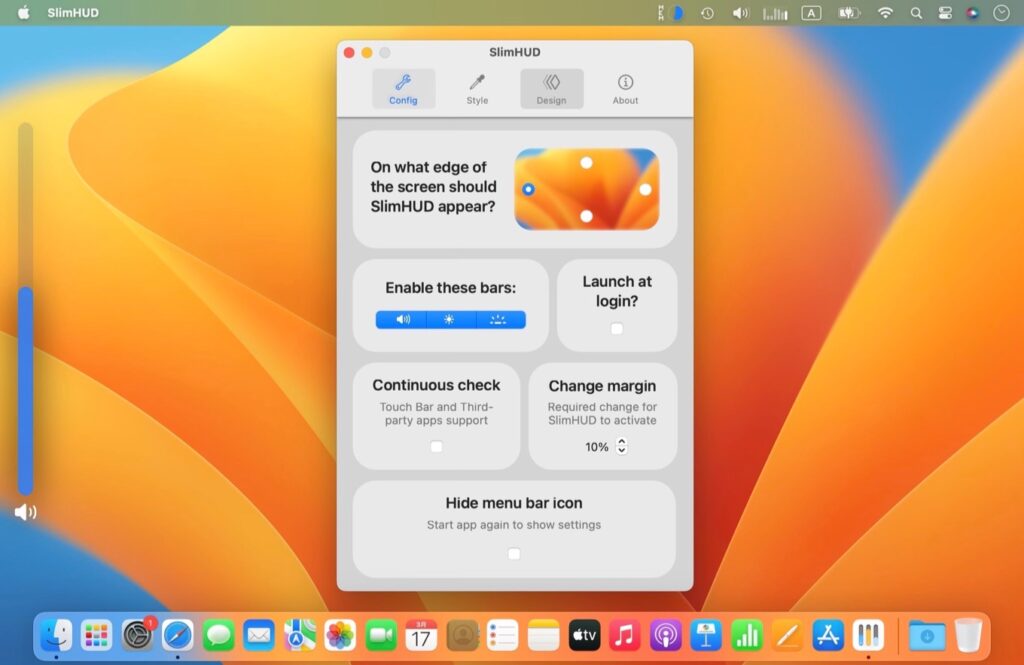The width and height of the screenshot is (1024, 665).
Task: Toggle the brightness segment in Enable these bars
Action: (450, 319)
